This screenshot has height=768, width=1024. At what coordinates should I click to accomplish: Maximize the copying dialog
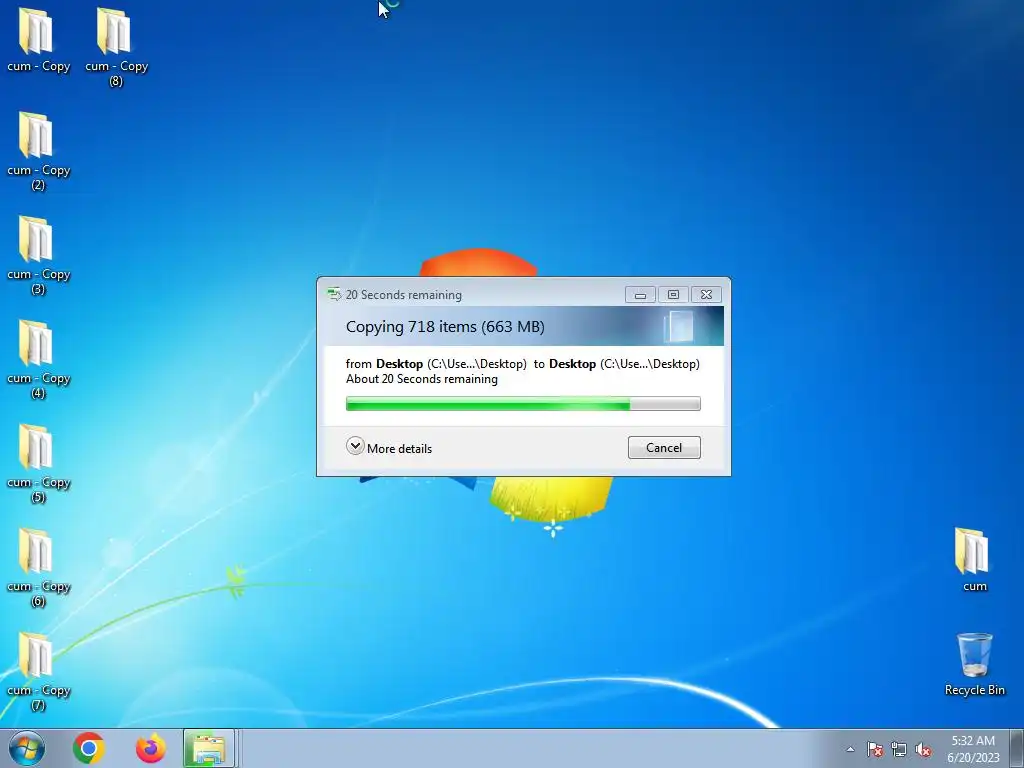tap(673, 295)
